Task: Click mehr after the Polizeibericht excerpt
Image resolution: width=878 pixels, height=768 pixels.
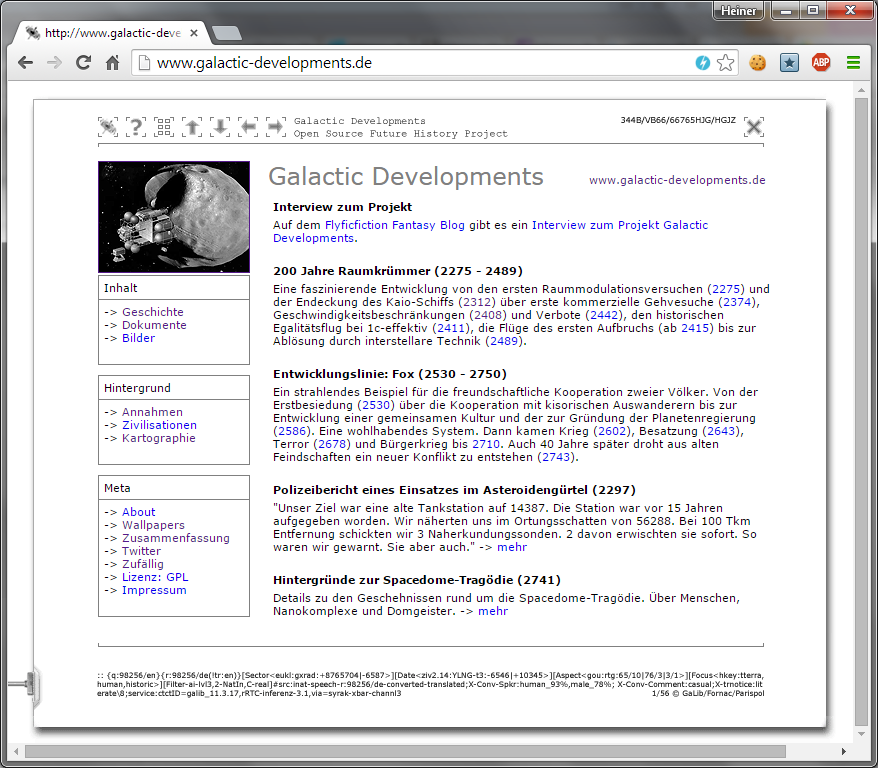Action: [512, 547]
